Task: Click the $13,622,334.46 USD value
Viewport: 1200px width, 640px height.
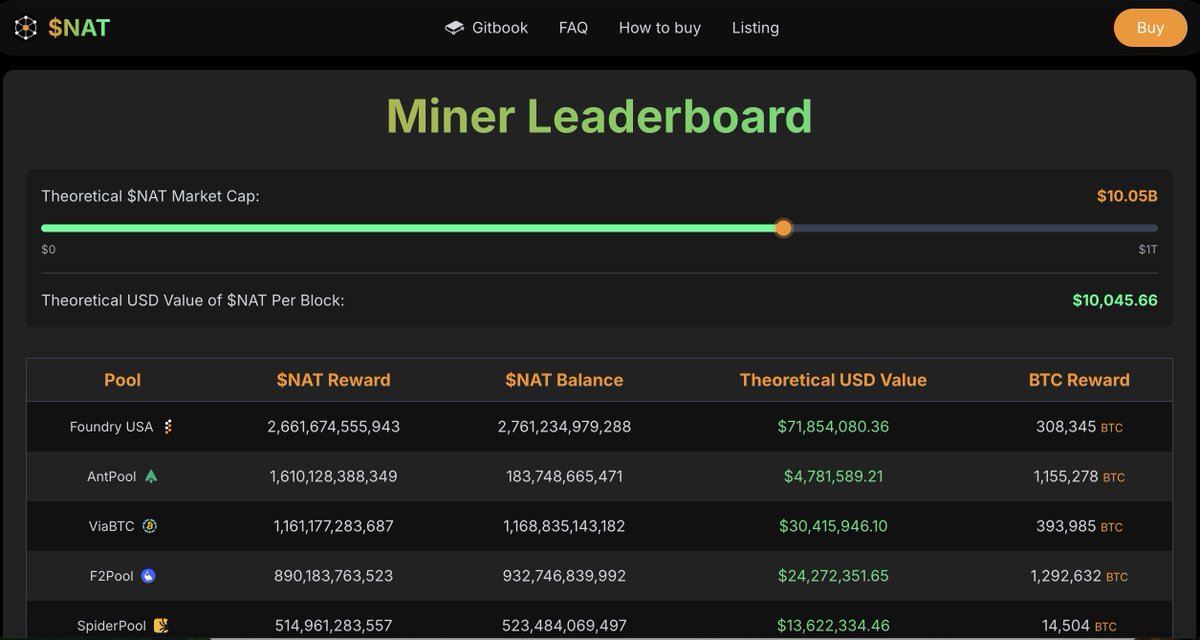Action: click(x=833, y=626)
